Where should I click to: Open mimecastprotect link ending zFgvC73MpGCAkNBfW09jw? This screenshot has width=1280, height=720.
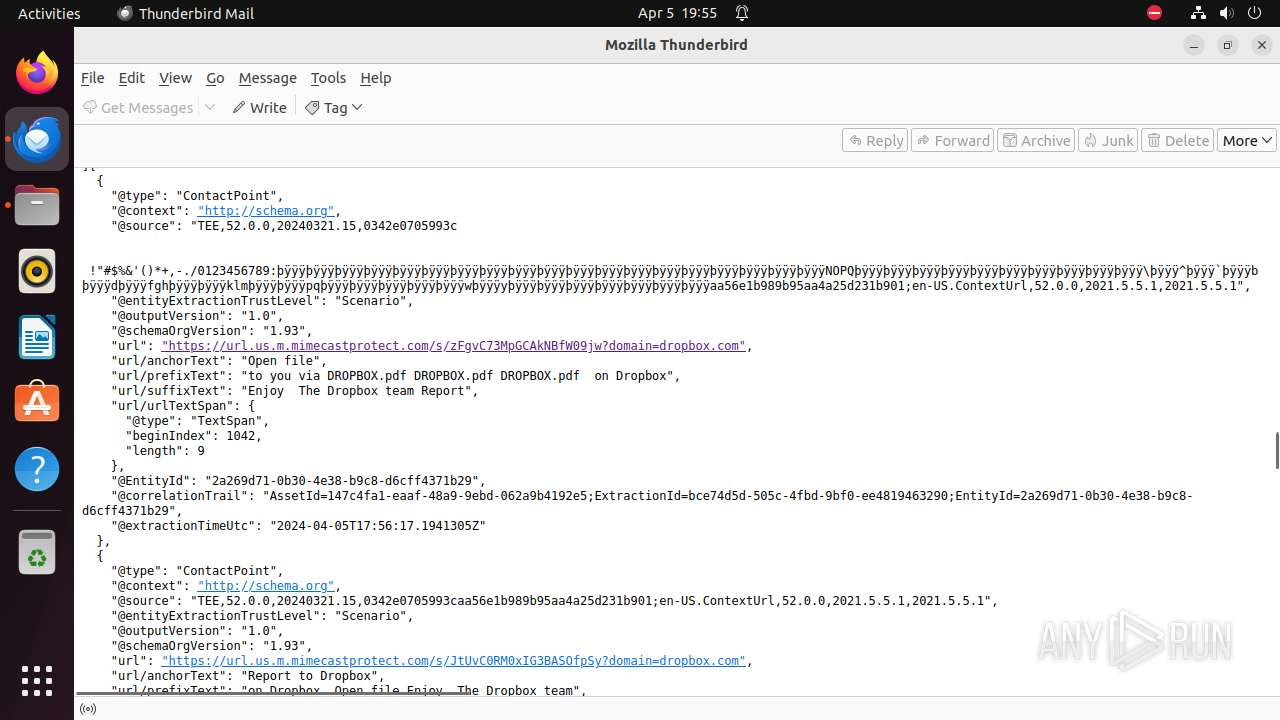(x=453, y=346)
